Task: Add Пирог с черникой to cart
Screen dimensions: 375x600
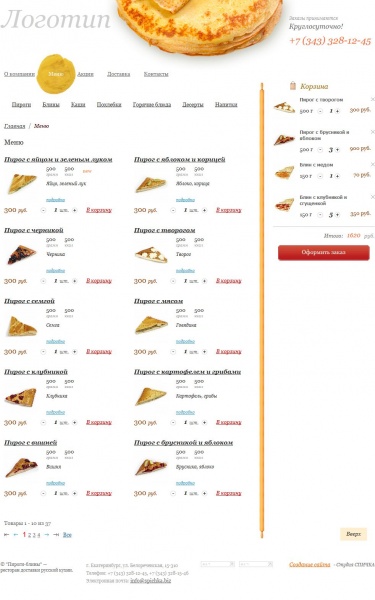Action: 99,281
